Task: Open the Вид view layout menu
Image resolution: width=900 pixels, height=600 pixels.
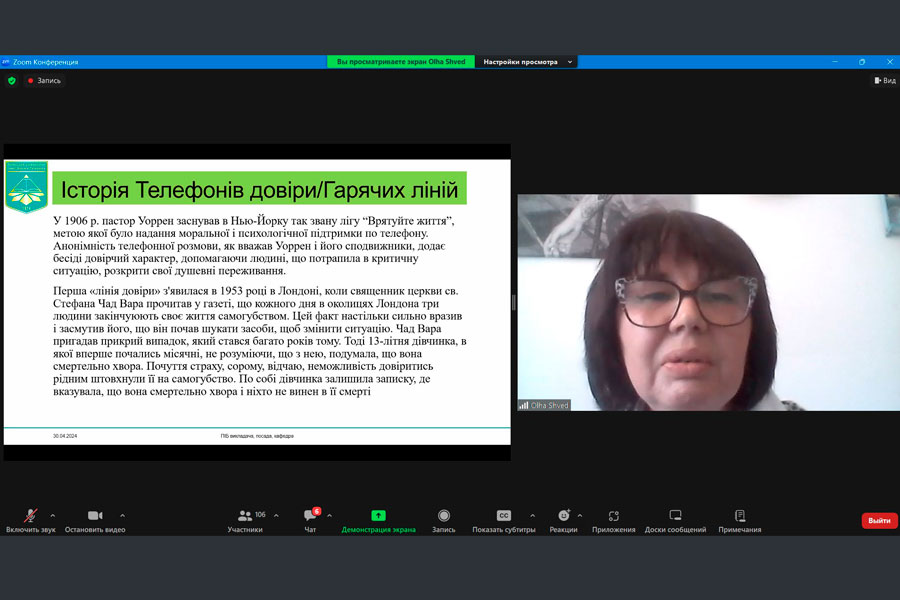Action: pyautogui.click(x=885, y=80)
